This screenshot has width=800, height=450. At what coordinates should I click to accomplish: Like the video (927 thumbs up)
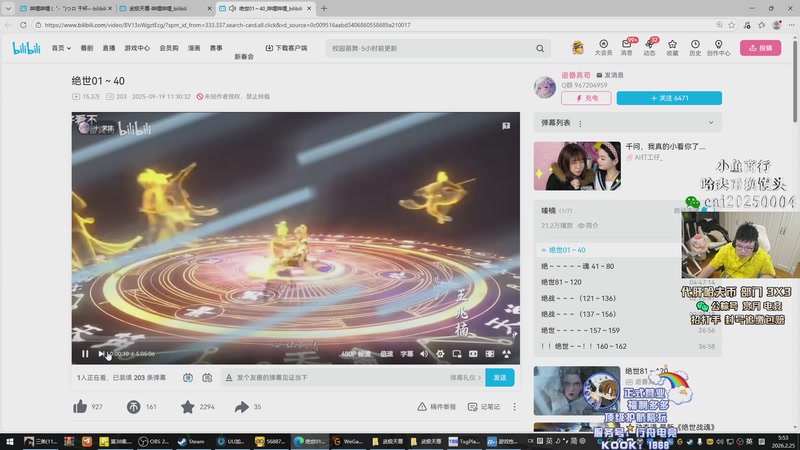pos(80,407)
